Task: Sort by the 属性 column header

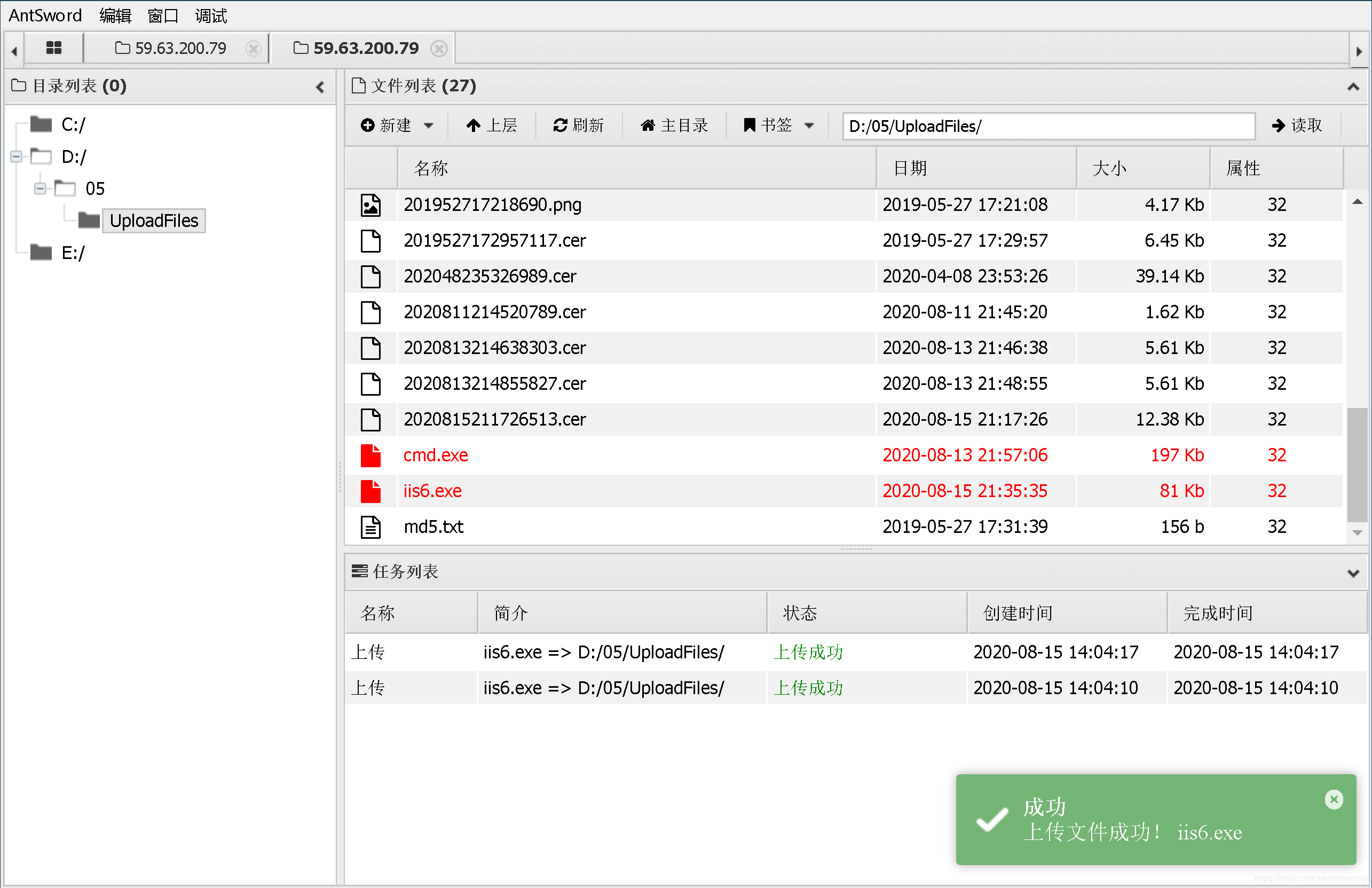Action: pos(1277,168)
